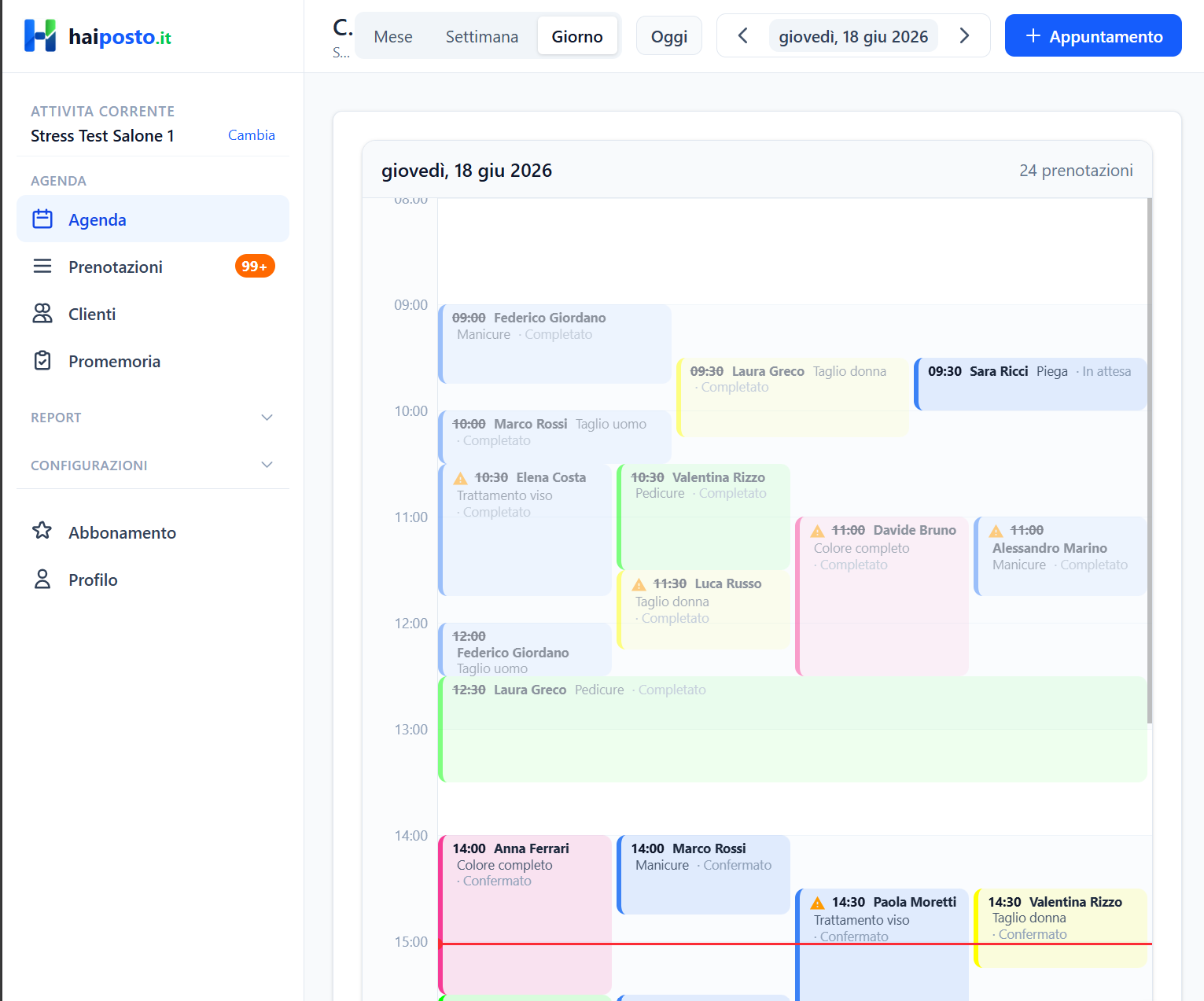1204x1001 pixels.
Task: Click the haiposto.it logo icon
Action: pos(40,36)
